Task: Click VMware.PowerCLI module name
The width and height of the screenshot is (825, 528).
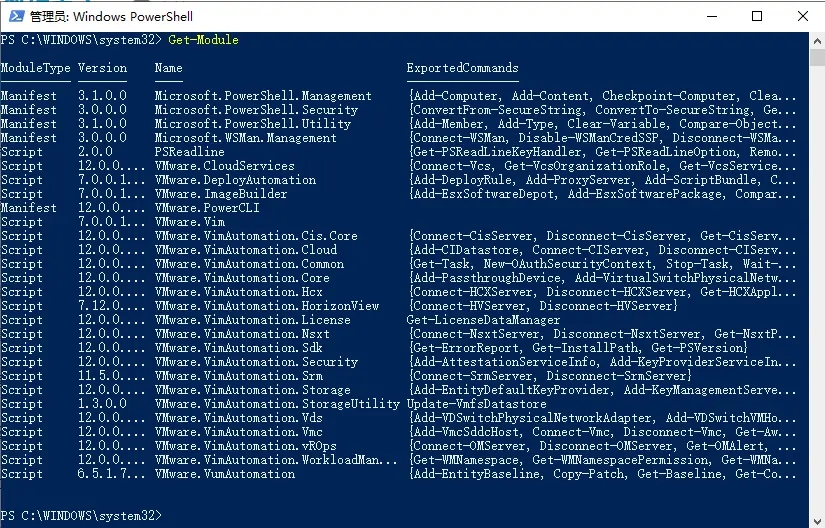Action: pos(207,208)
